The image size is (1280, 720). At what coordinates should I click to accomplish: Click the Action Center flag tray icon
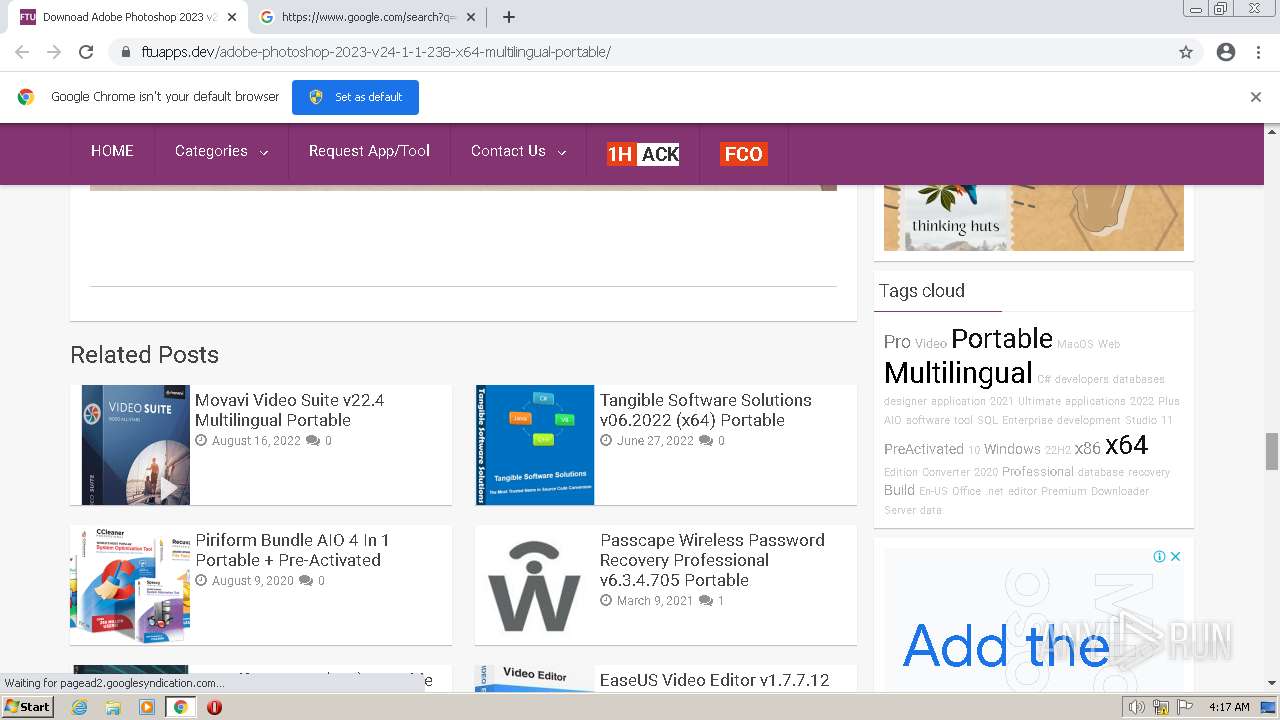click(1186, 707)
